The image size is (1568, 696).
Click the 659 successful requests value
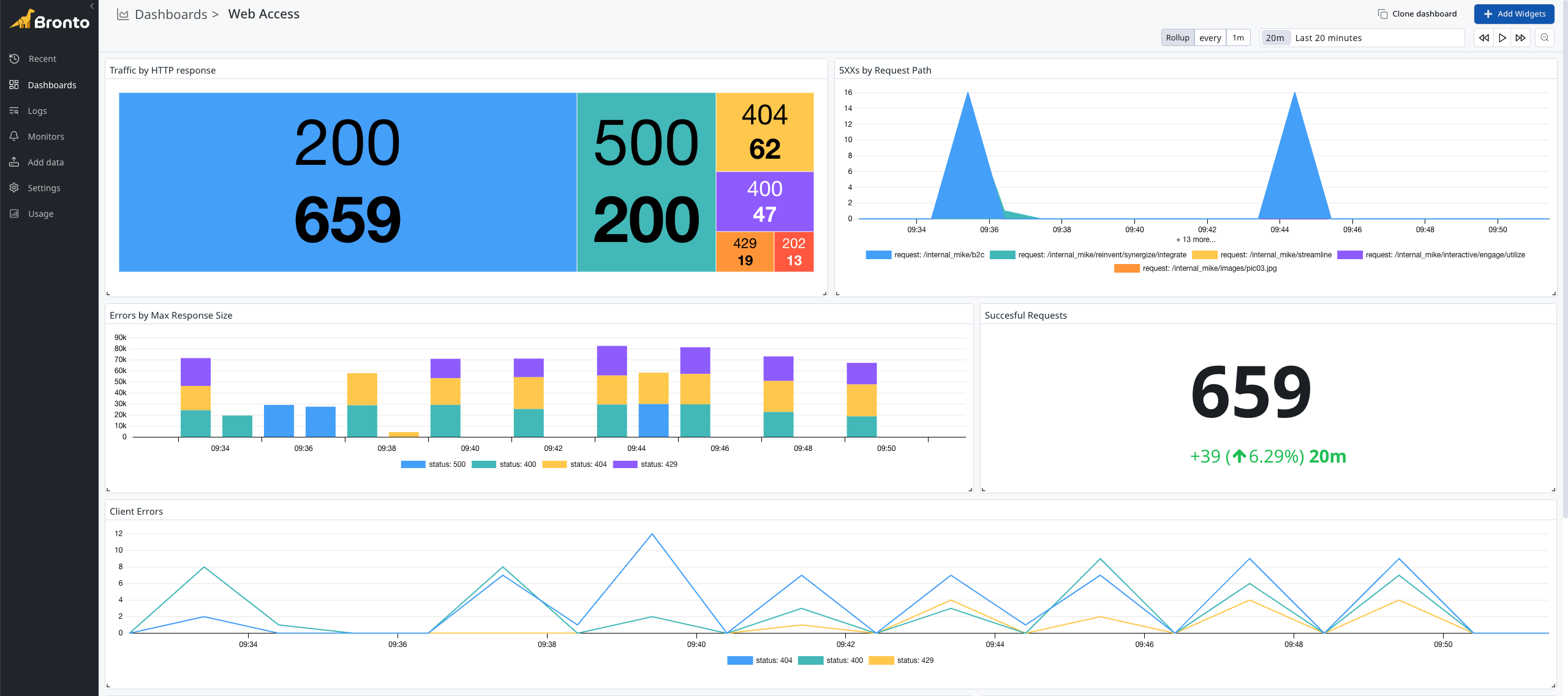pos(1251,391)
